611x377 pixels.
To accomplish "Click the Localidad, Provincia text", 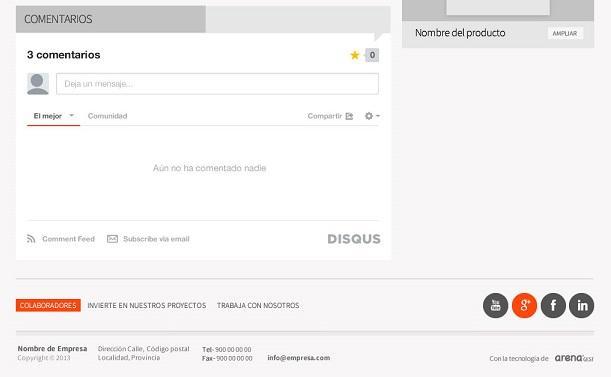I will coord(129,358).
